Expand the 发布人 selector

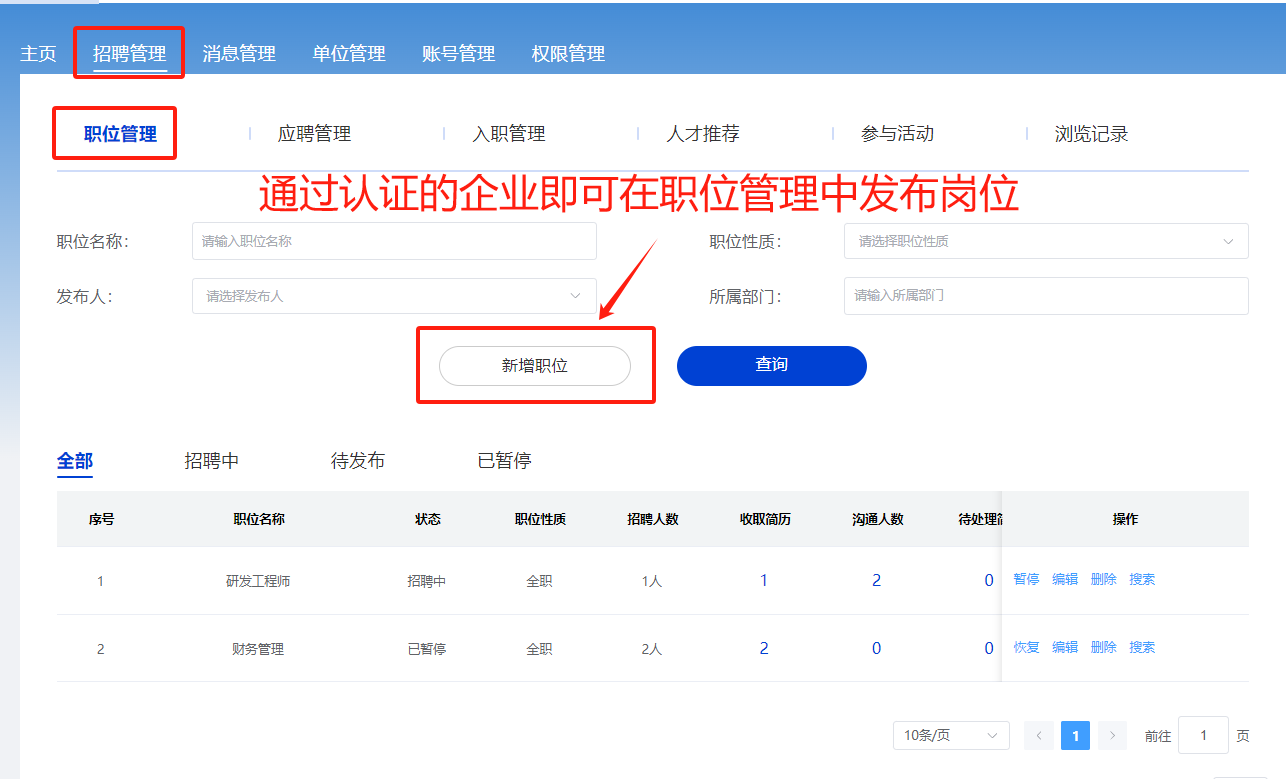click(393, 296)
